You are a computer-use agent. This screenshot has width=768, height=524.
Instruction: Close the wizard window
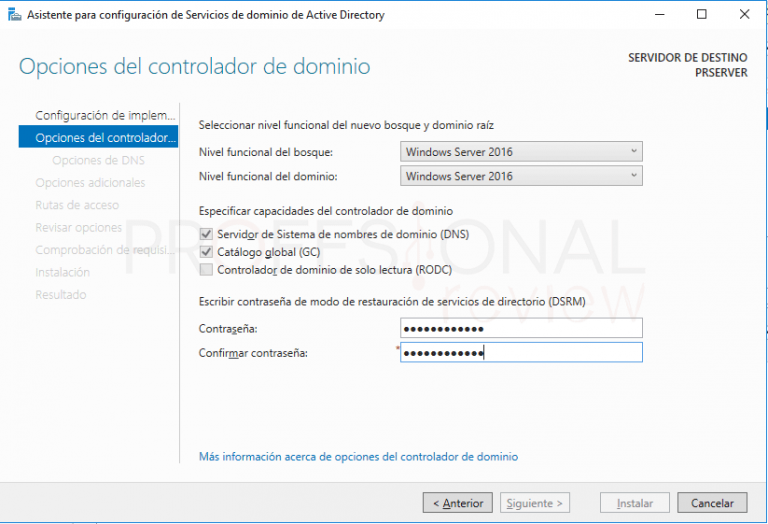[x=744, y=15]
